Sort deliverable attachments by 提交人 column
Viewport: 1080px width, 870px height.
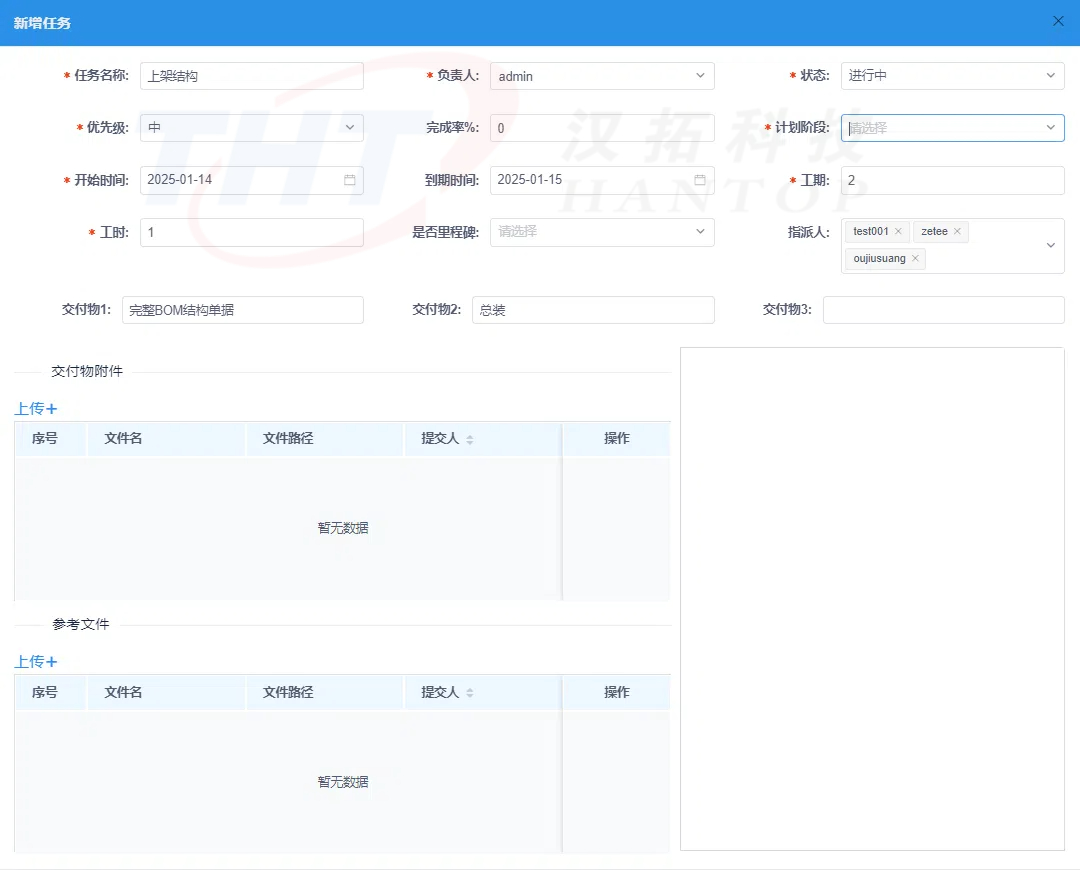[x=470, y=440]
